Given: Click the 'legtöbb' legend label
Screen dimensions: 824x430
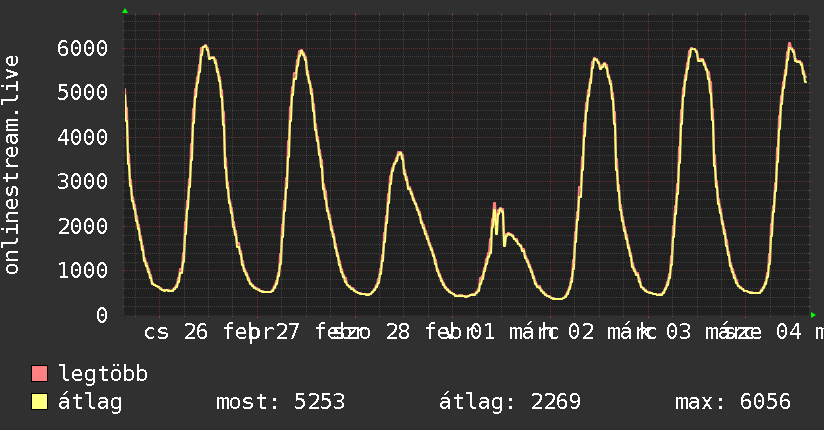Looking at the screenshot, I should 103,375.
